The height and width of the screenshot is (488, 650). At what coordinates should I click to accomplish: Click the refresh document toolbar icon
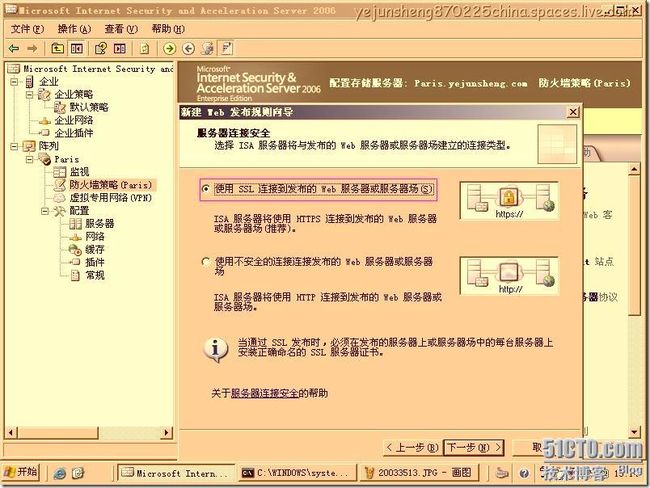point(144,49)
